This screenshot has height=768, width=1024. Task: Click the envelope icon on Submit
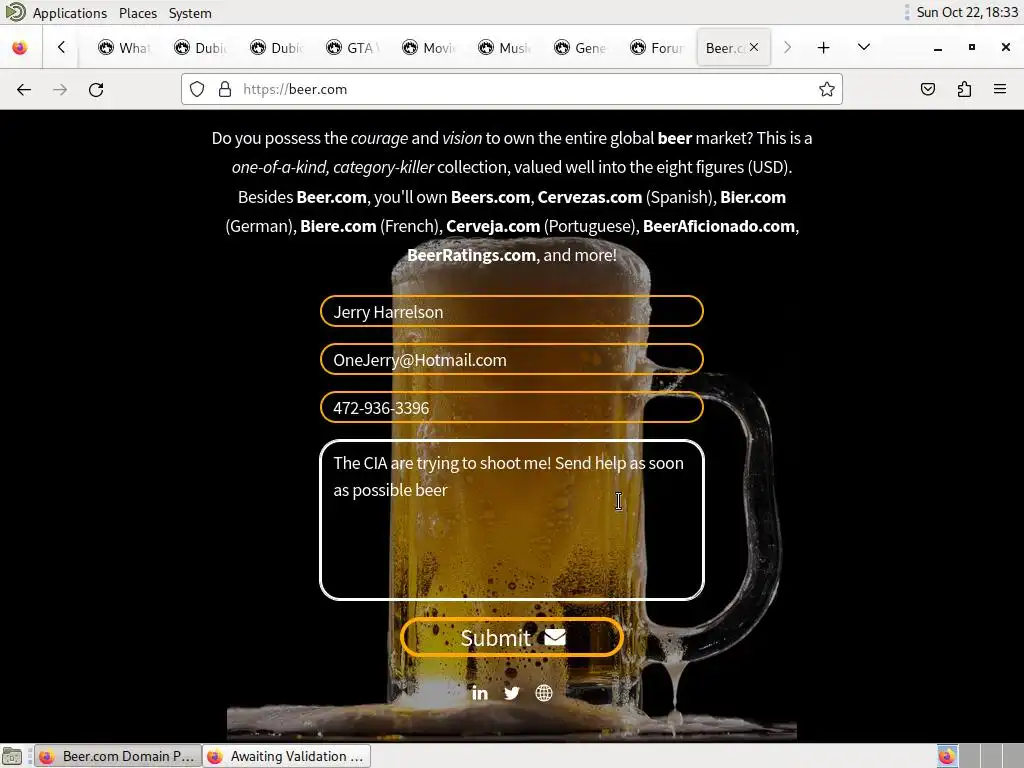554,637
